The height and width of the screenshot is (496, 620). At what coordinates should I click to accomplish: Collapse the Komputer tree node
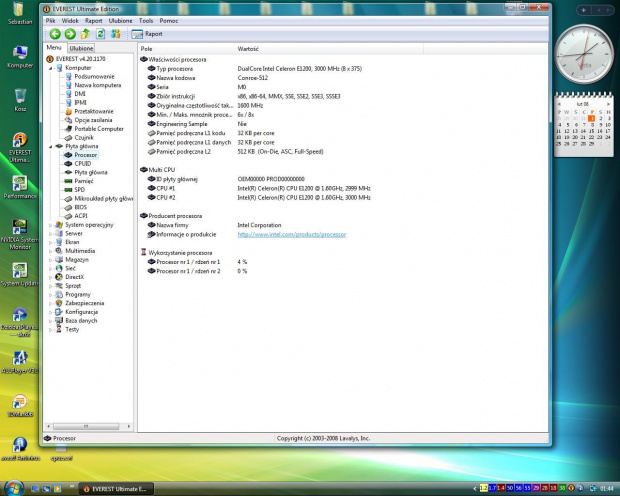coord(51,68)
